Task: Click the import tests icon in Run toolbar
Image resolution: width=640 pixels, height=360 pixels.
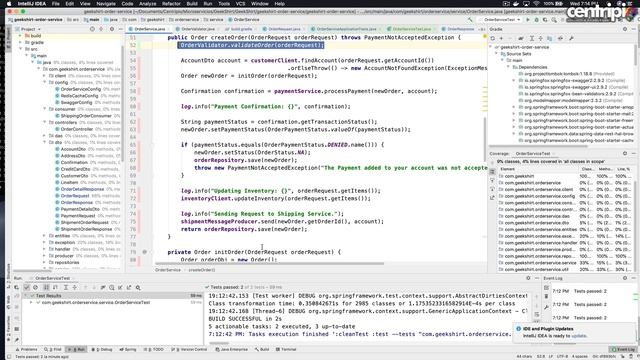Action: [x=120, y=288]
